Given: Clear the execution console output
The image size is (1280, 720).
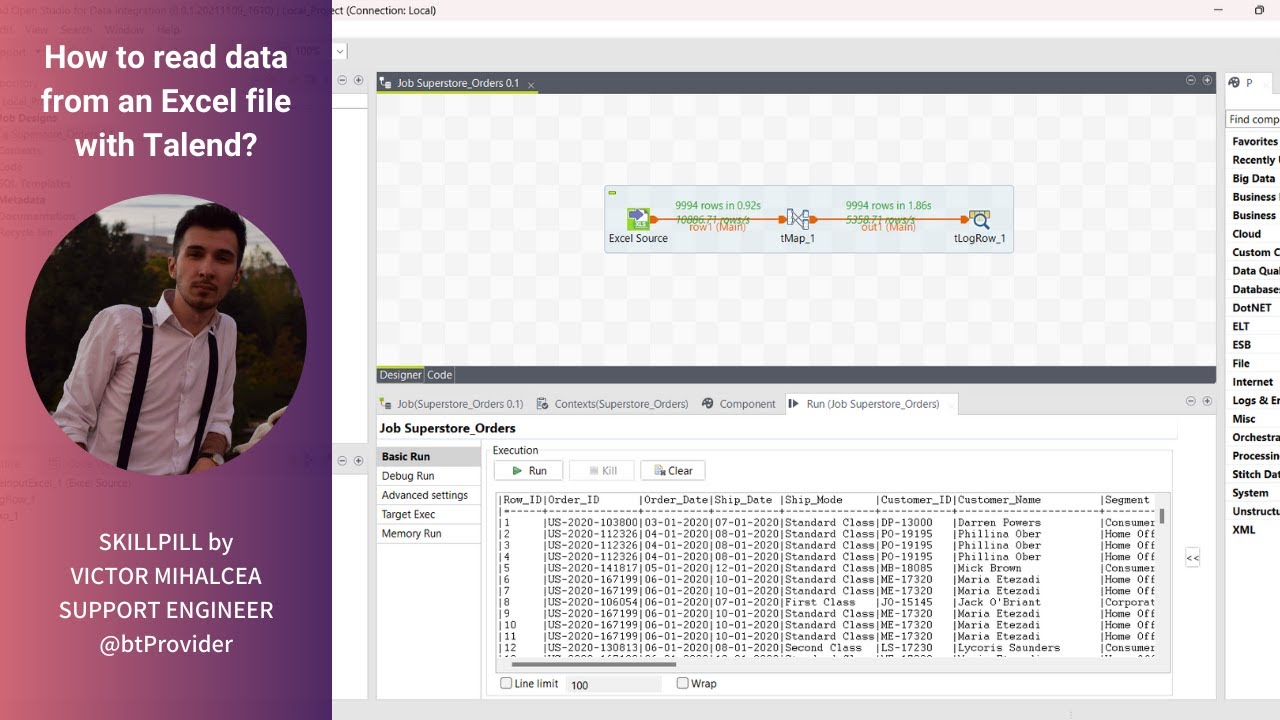Looking at the screenshot, I should click(673, 470).
